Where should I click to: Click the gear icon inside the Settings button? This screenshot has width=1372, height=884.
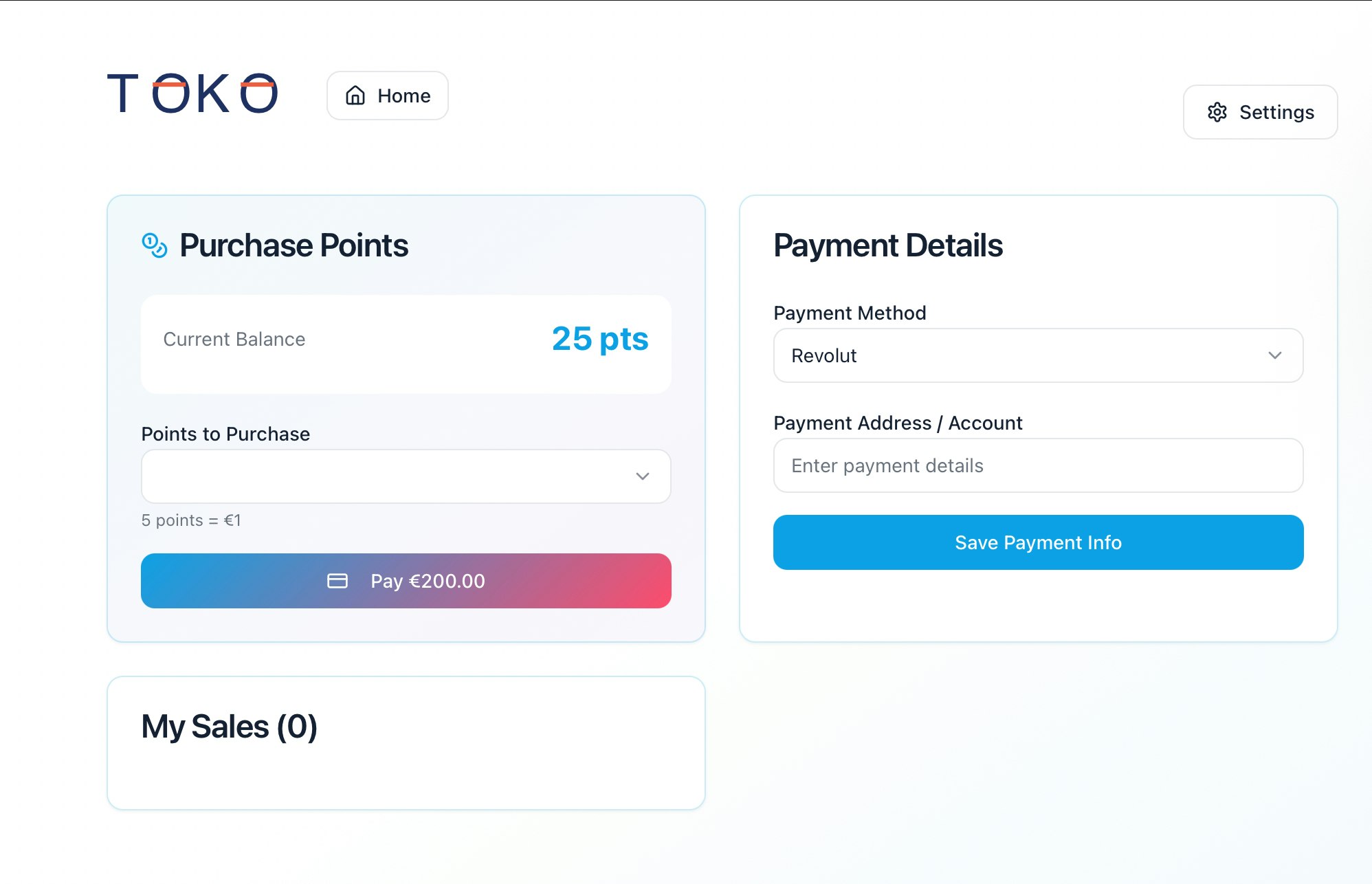[x=1217, y=112]
